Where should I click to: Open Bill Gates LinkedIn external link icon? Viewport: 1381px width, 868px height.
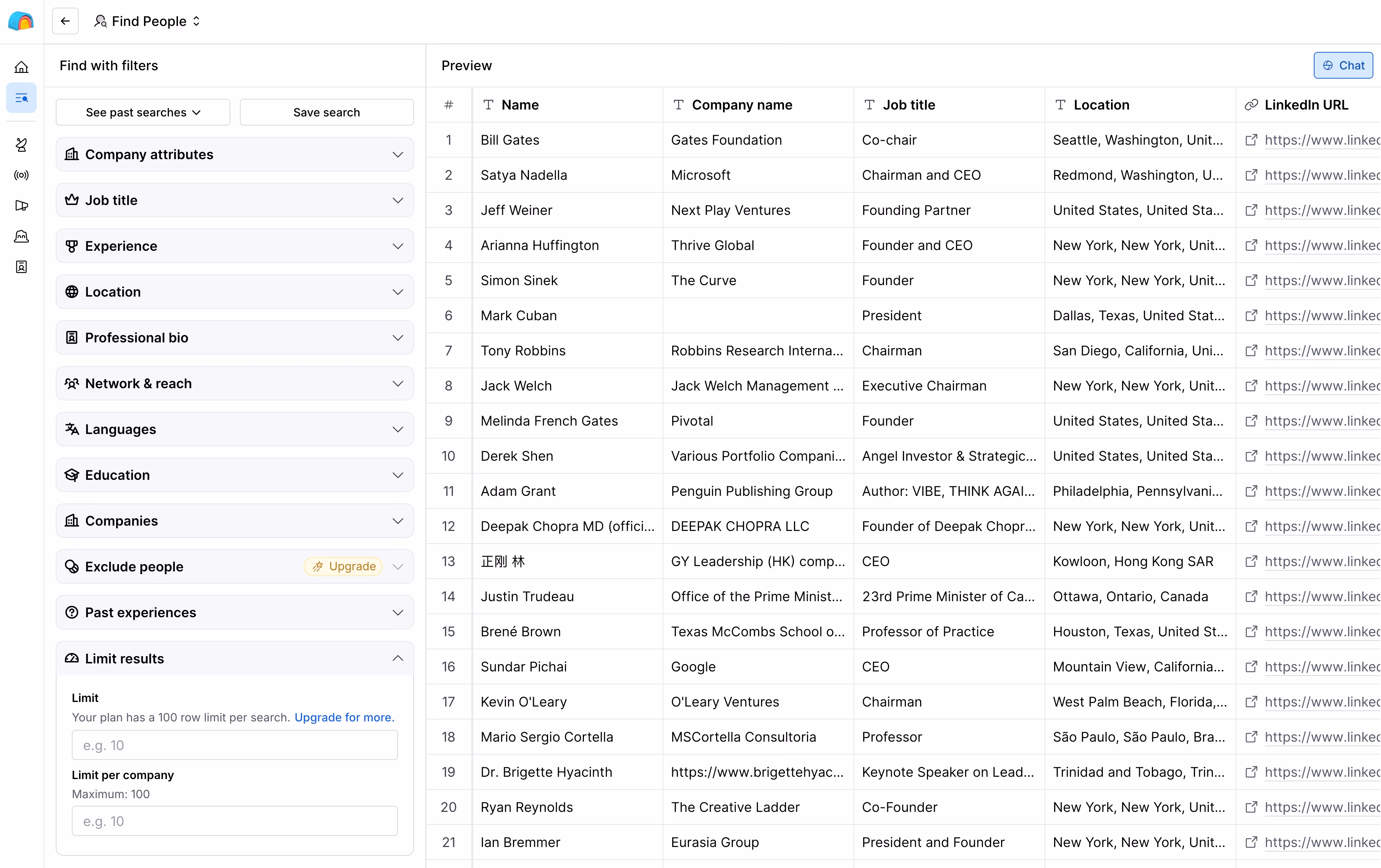click(1252, 140)
